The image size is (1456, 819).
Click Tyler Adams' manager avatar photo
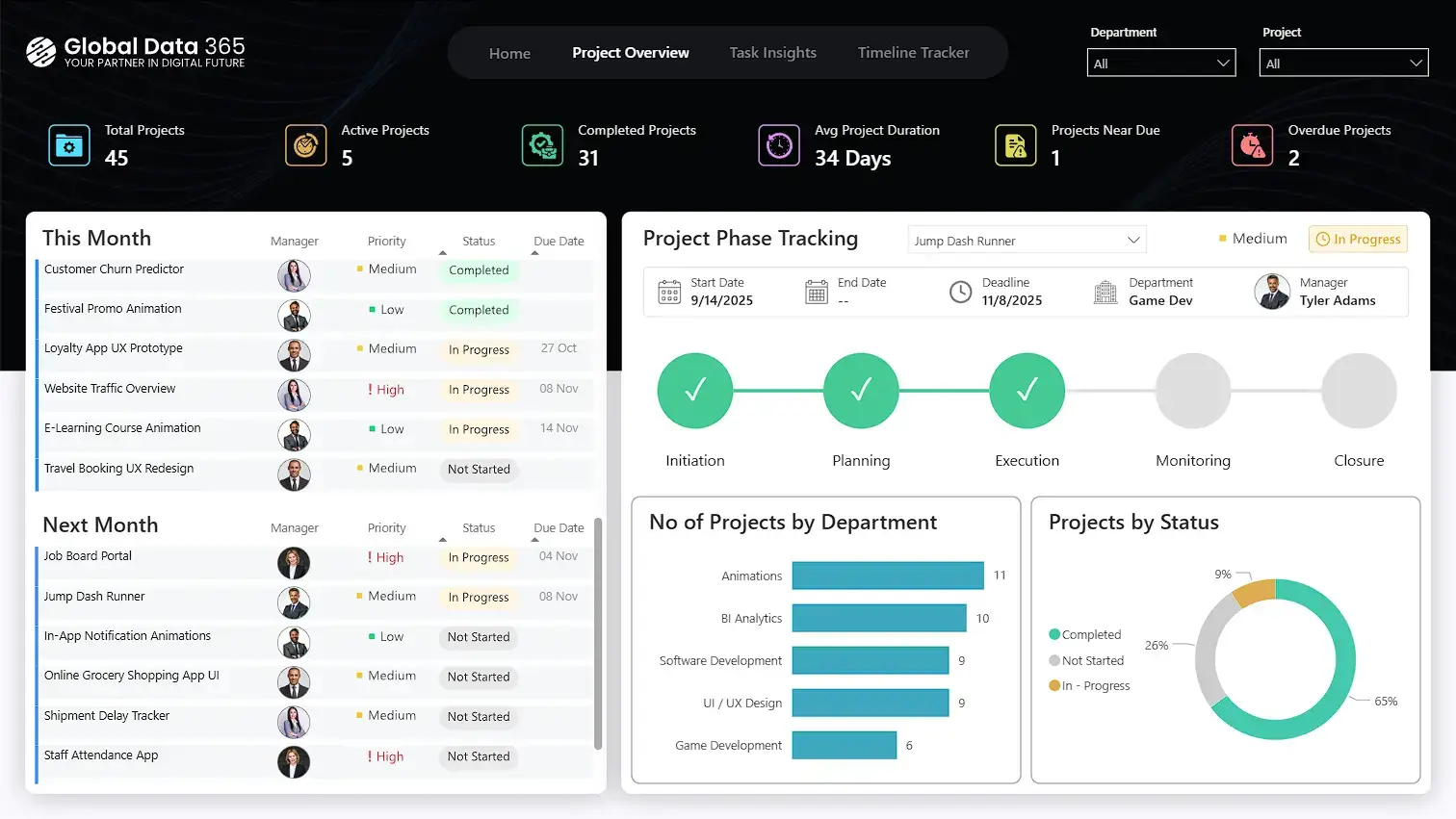point(1272,292)
